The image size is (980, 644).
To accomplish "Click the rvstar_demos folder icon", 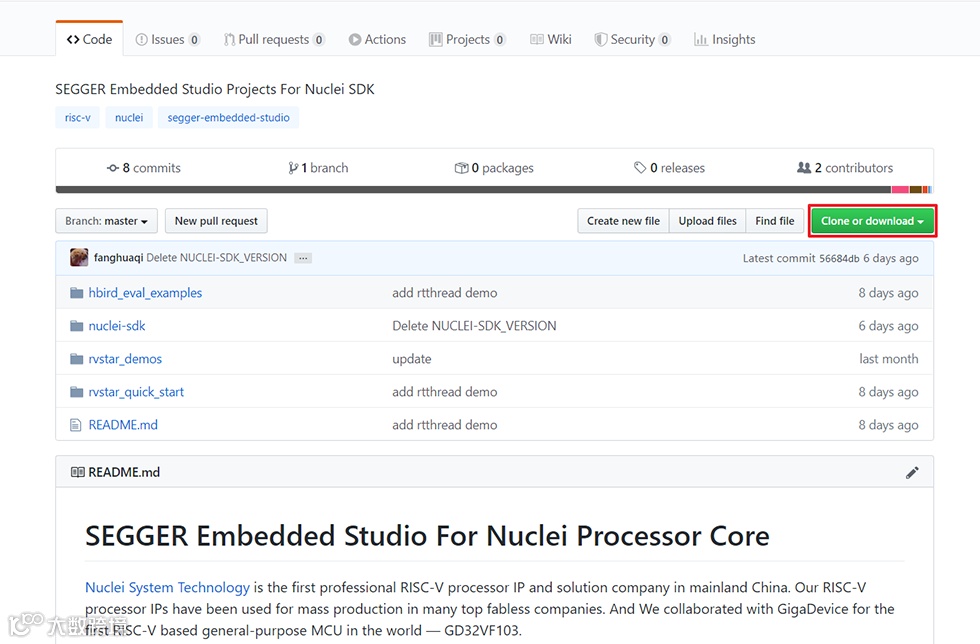I will click(x=76, y=359).
